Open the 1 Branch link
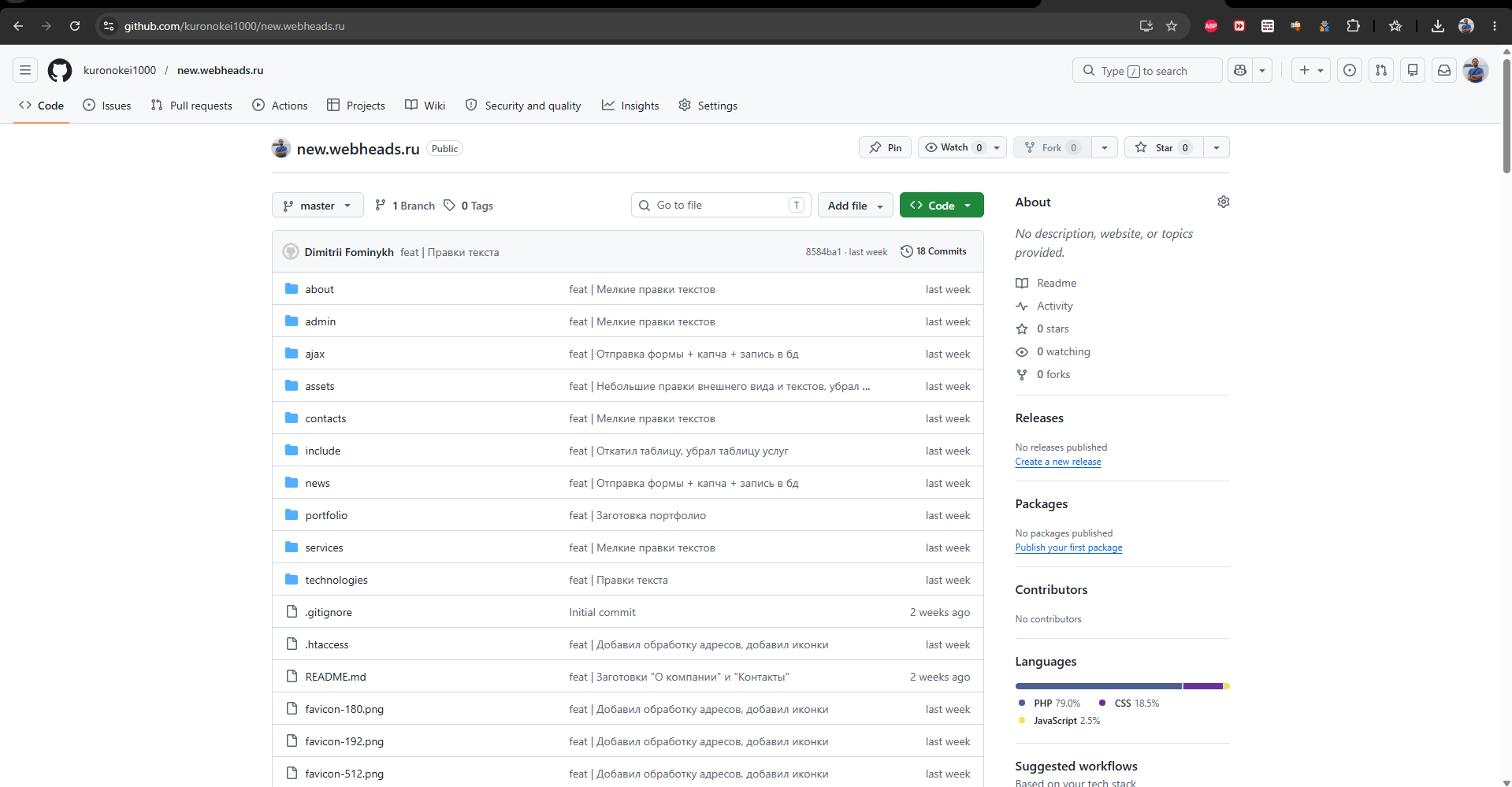This screenshot has width=1512, height=787. click(405, 206)
